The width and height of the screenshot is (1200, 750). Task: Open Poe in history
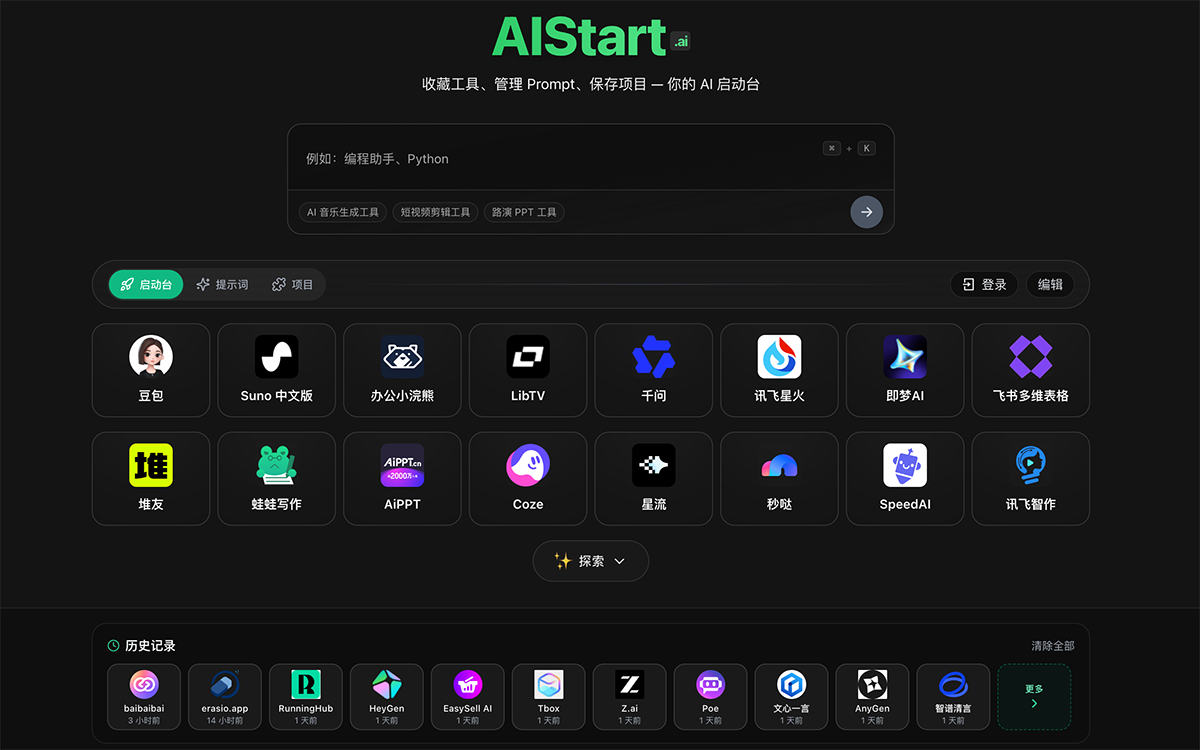coord(711,697)
